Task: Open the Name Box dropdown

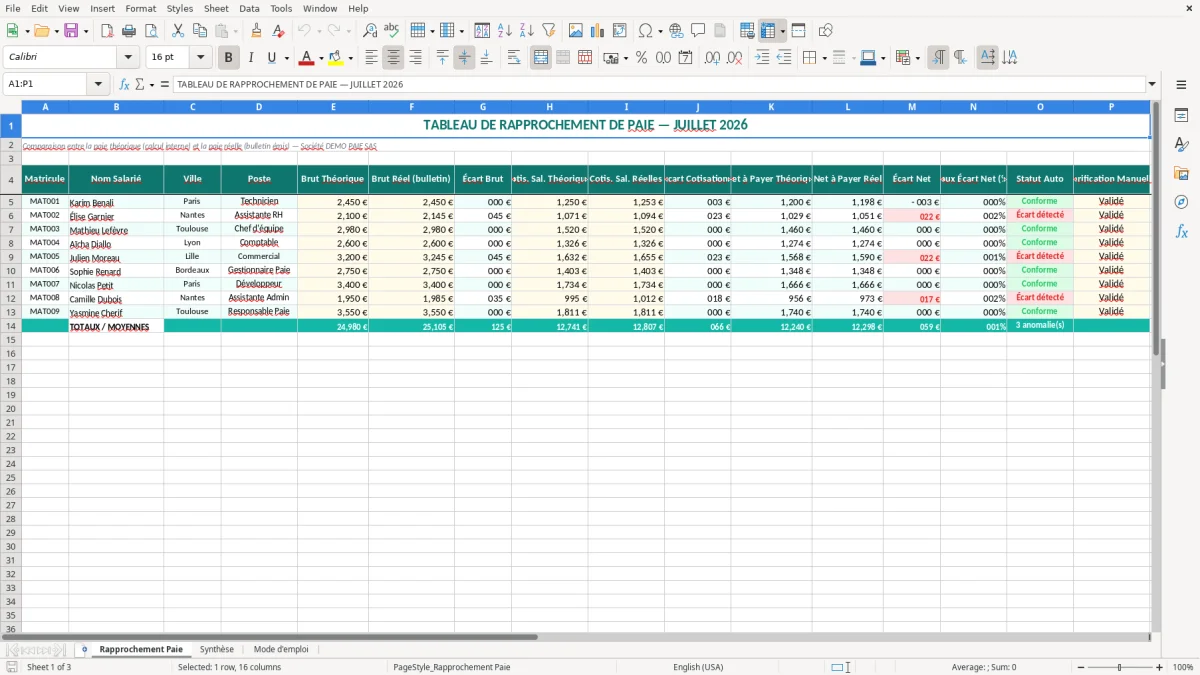Action: 98,84
